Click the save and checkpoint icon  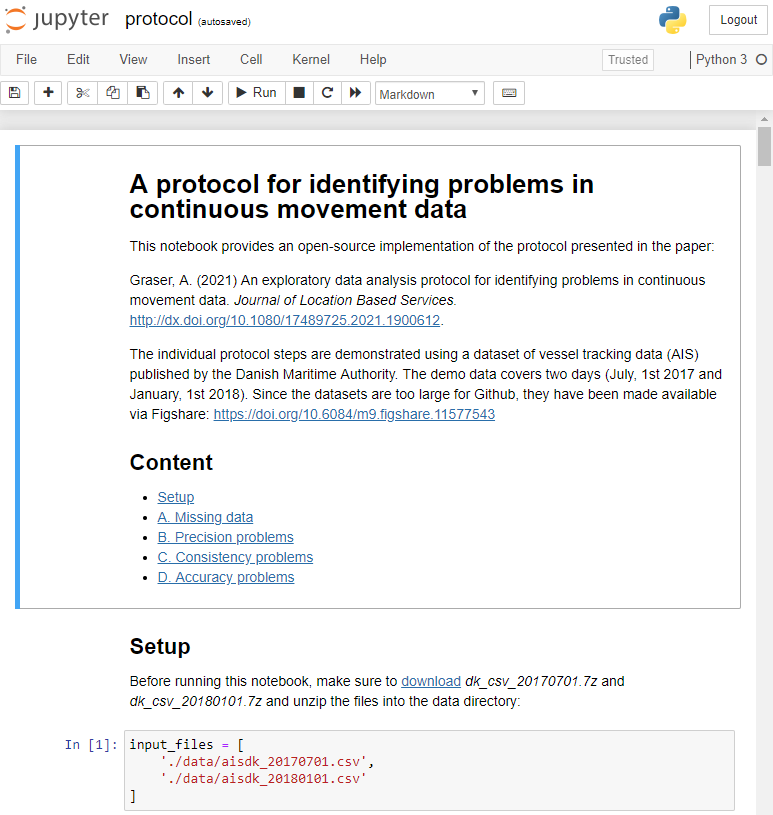tap(14, 93)
